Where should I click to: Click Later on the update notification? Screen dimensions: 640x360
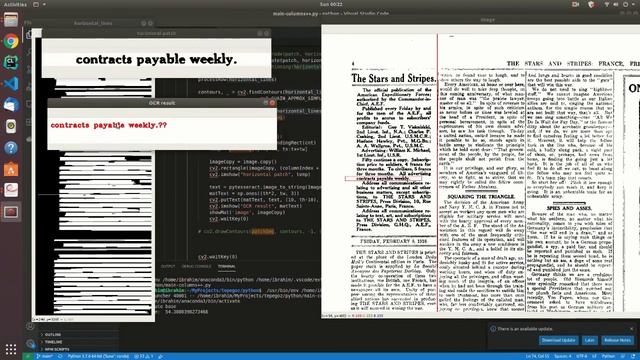pyautogui.click(x=590, y=340)
